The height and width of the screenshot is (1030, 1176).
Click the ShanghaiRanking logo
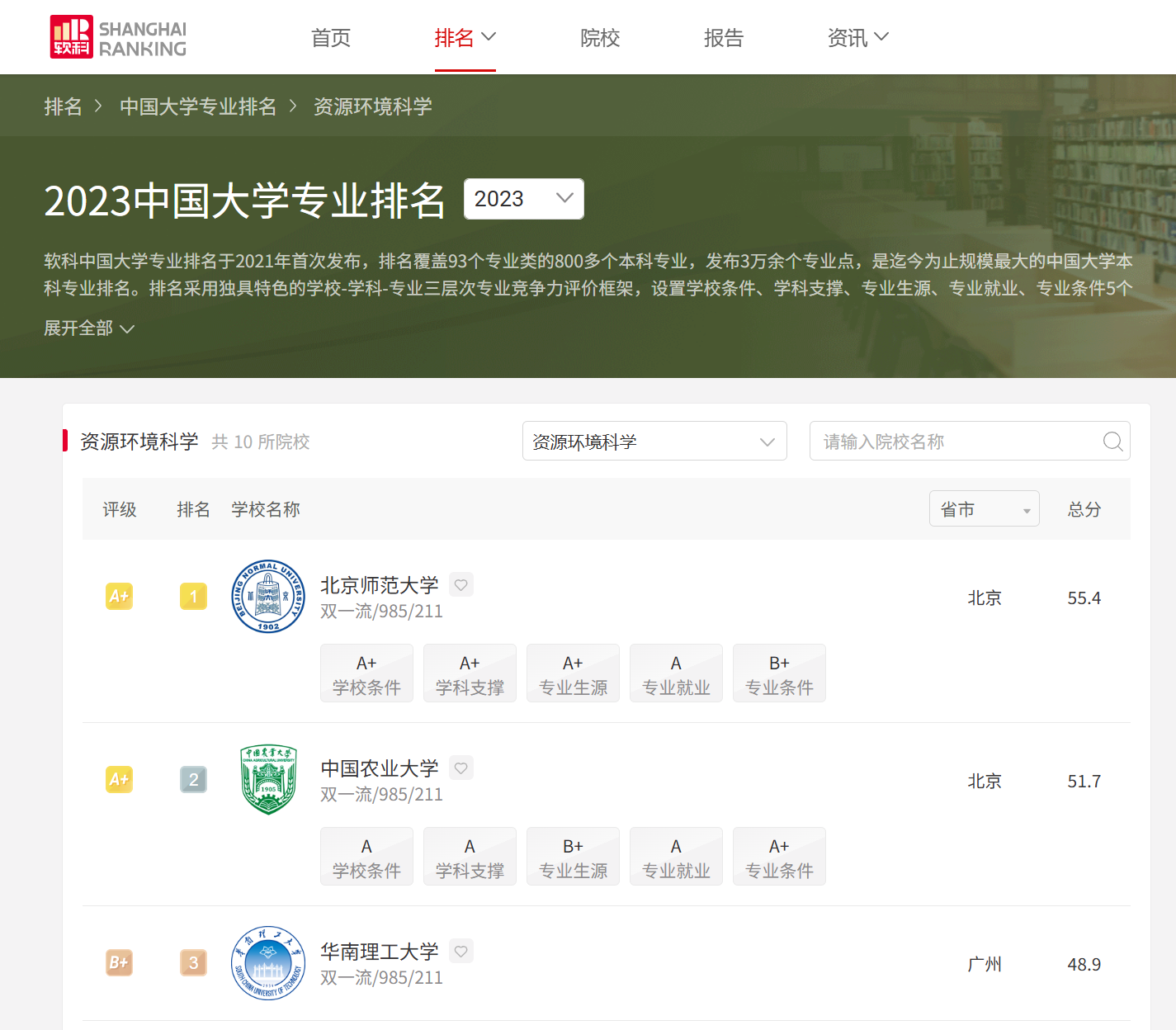pyautogui.click(x=118, y=38)
